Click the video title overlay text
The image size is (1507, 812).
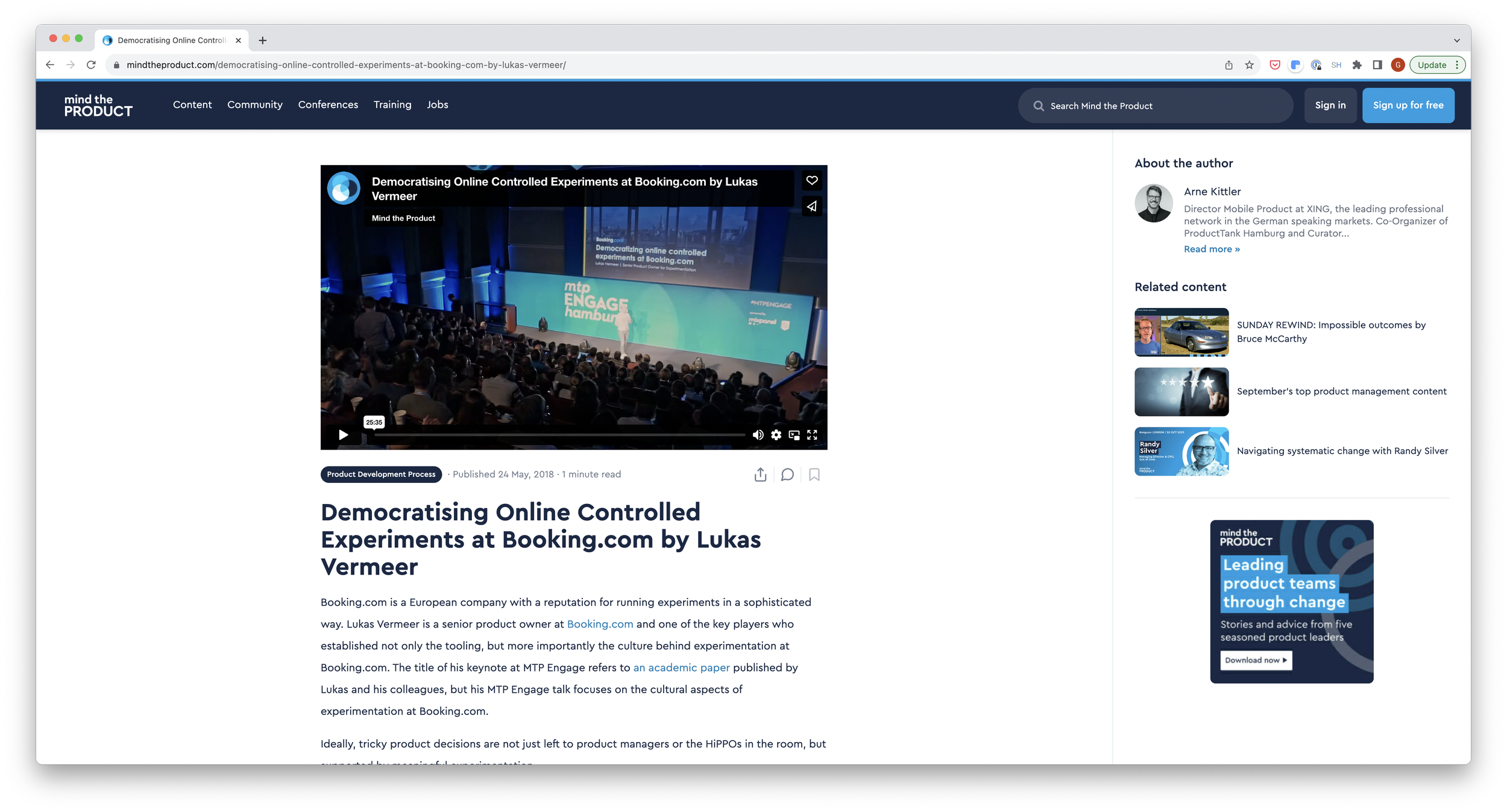(x=564, y=189)
